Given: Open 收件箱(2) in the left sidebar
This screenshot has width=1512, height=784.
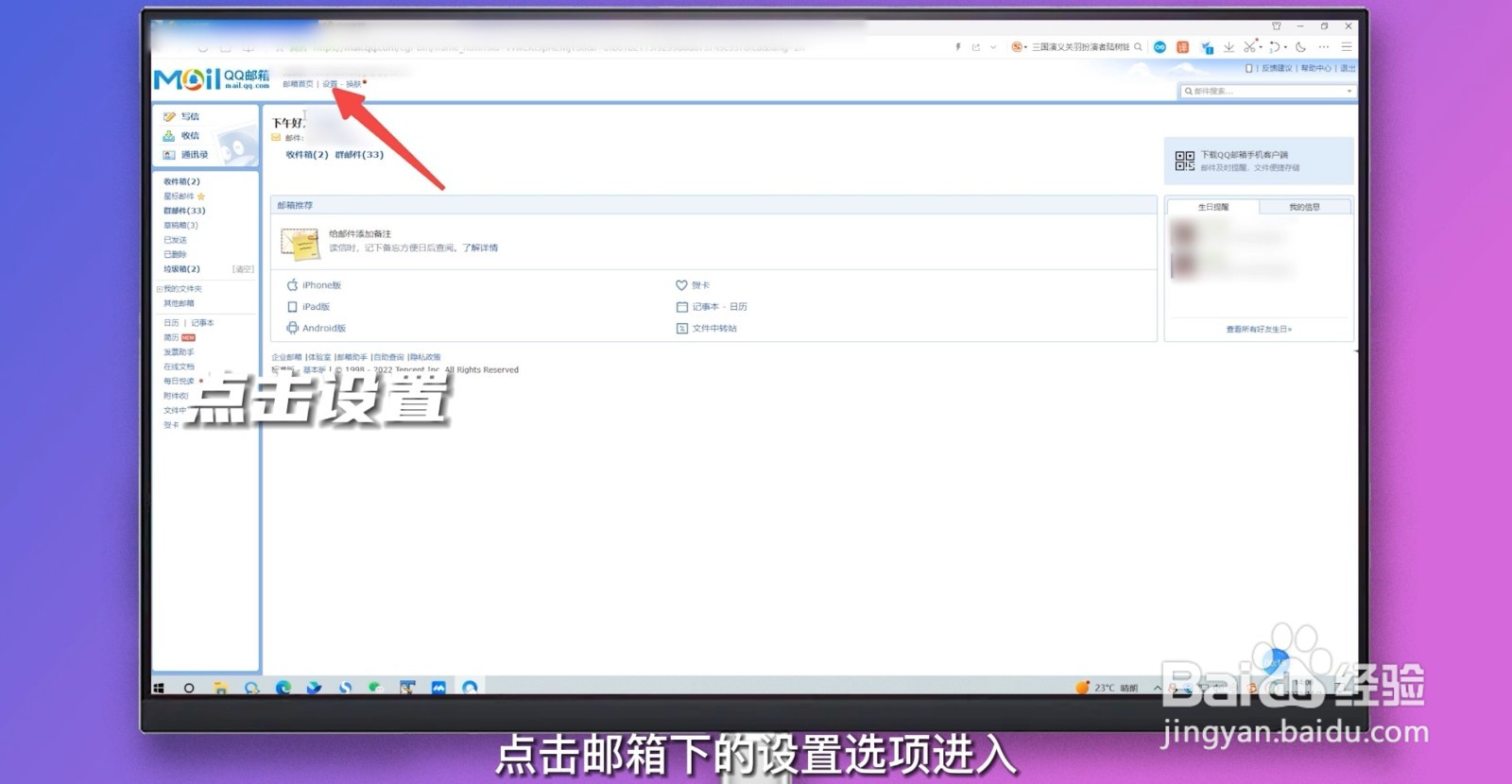Looking at the screenshot, I should [181, 181].
